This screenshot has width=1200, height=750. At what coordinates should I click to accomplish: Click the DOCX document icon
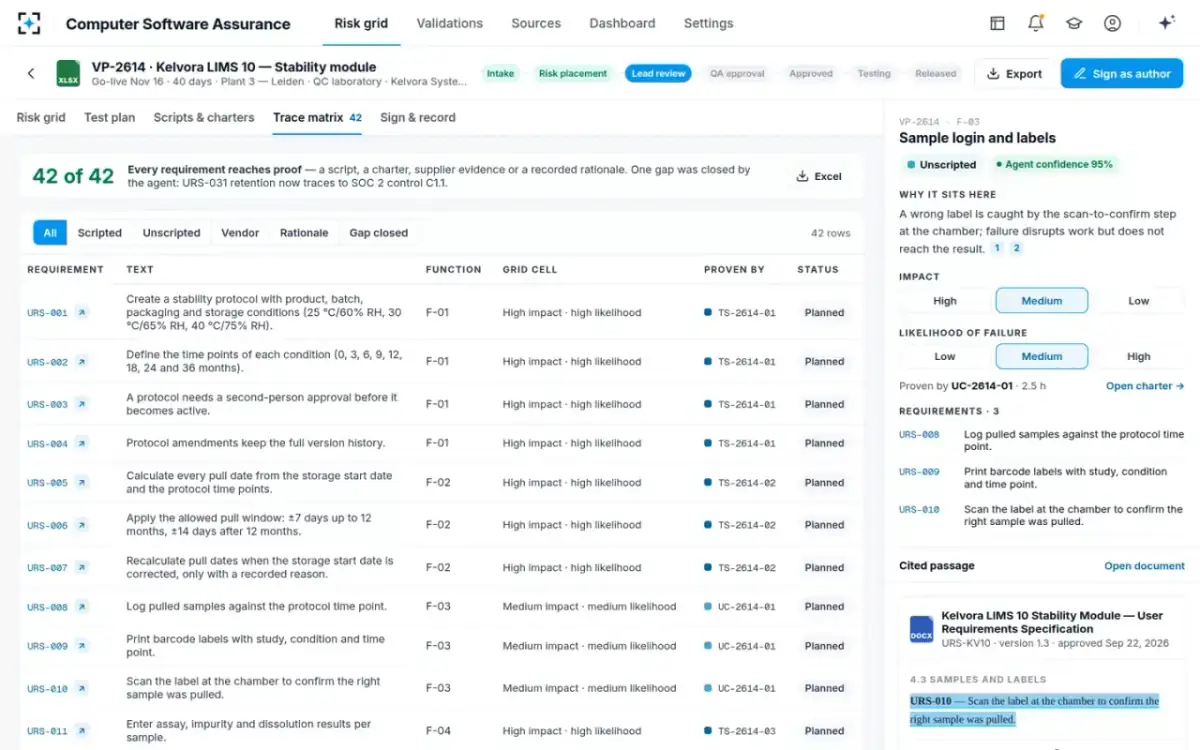tap(921, 629)
